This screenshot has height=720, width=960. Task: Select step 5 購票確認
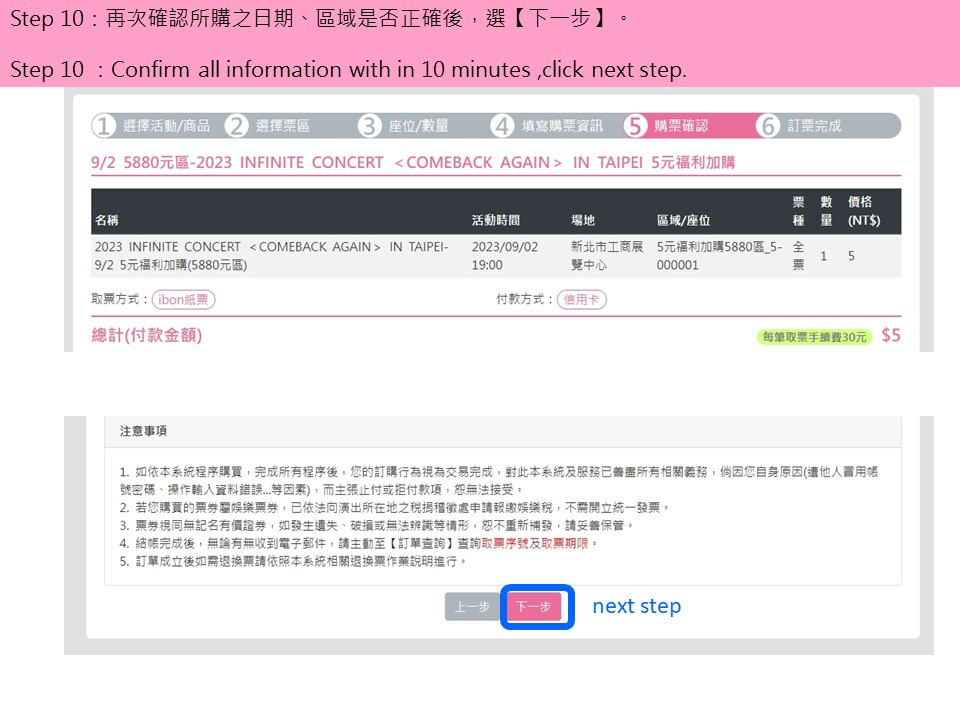[x=666, y=126]
